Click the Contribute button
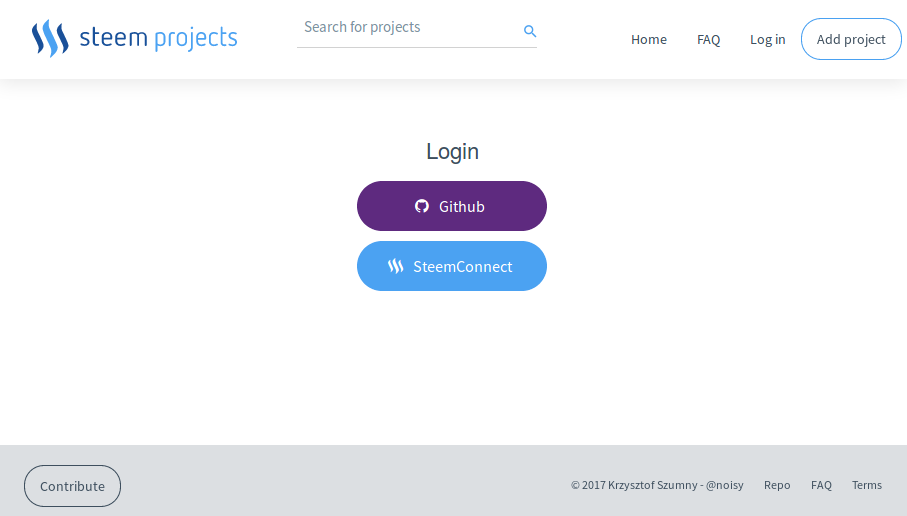 click(x=72, y=486)
